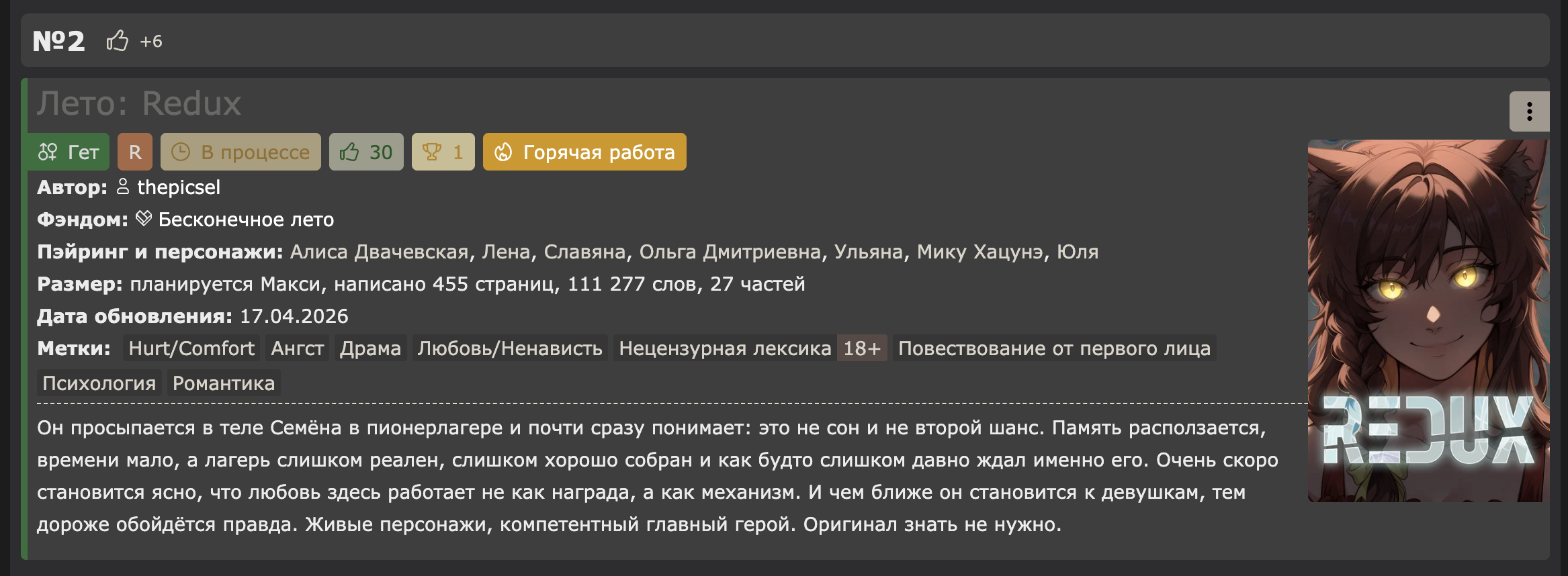The width and height of the screenshot is (1568, 576).
Task: Open the three-dot options menu
Action: pos(1529,111)
